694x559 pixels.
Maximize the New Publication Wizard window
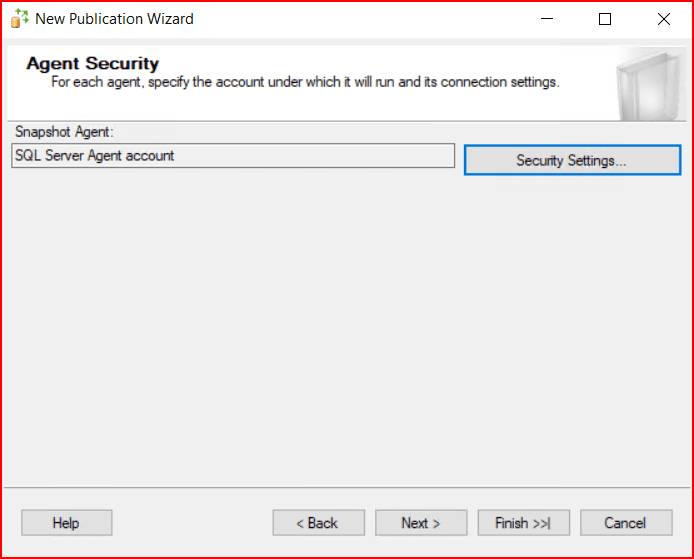(605, 19)
